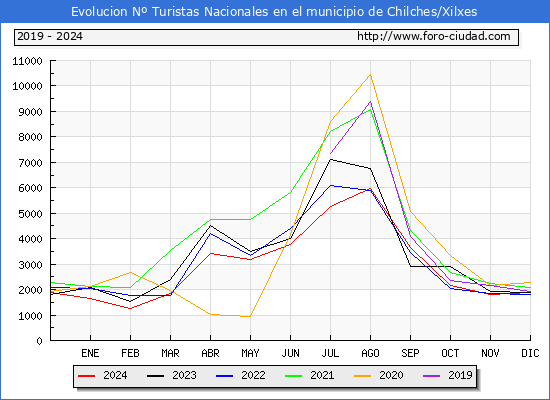550x400 pixels.
Task: Select the '2023' legend label
Action: 184,375
